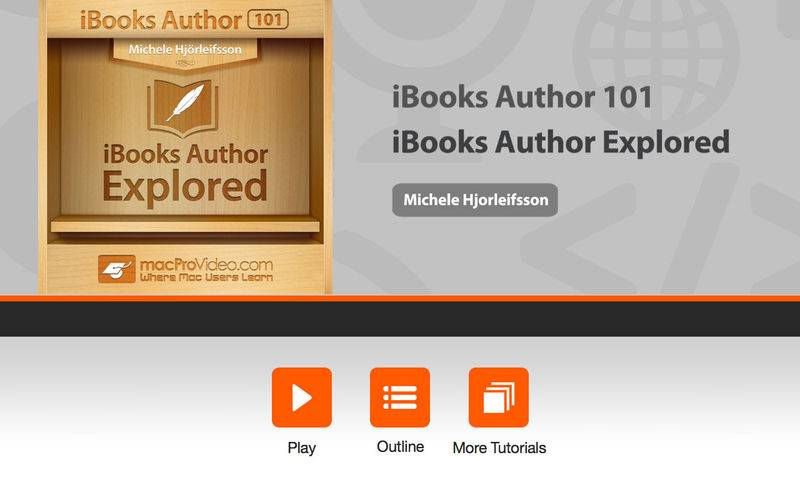Select the iBooks Author 101 heading
800x500 pixels.
tap(522, 97)
